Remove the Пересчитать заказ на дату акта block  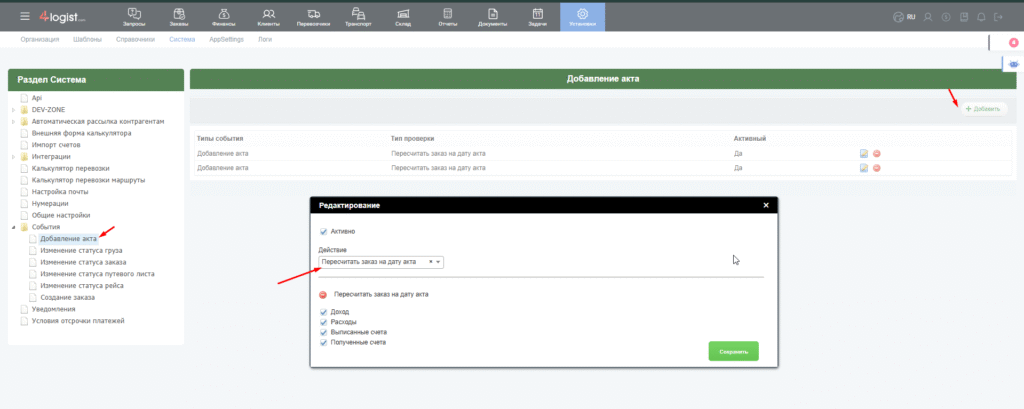coord(323,295)
